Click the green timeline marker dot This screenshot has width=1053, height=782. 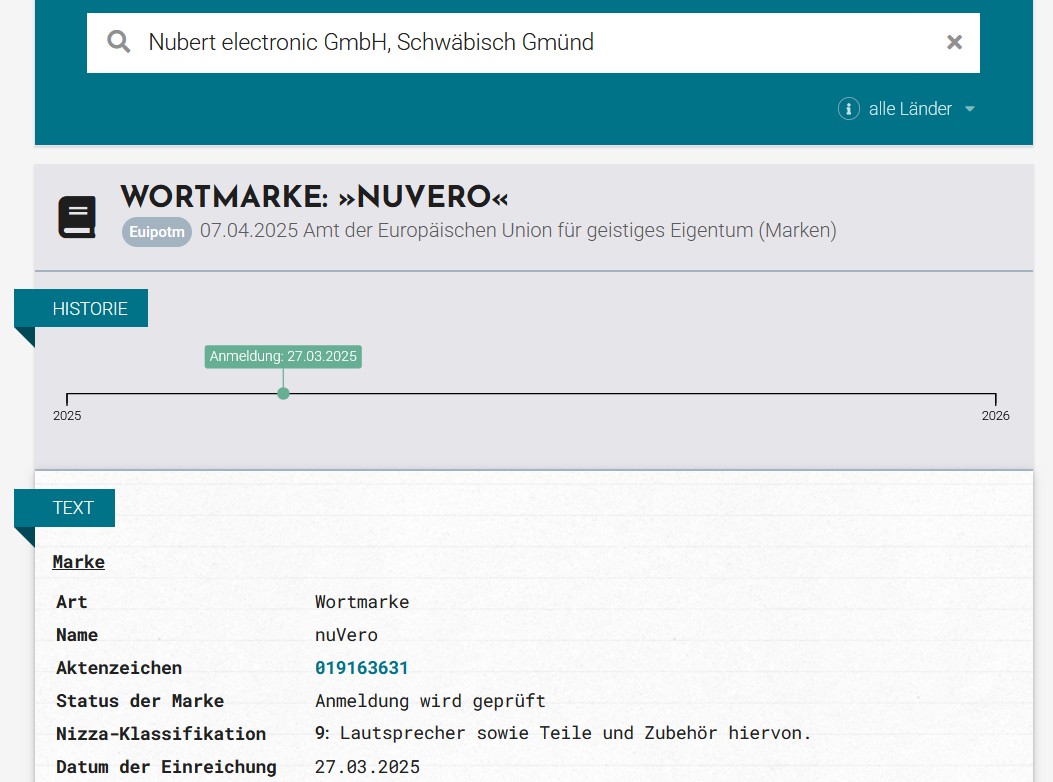click(283, 393)
